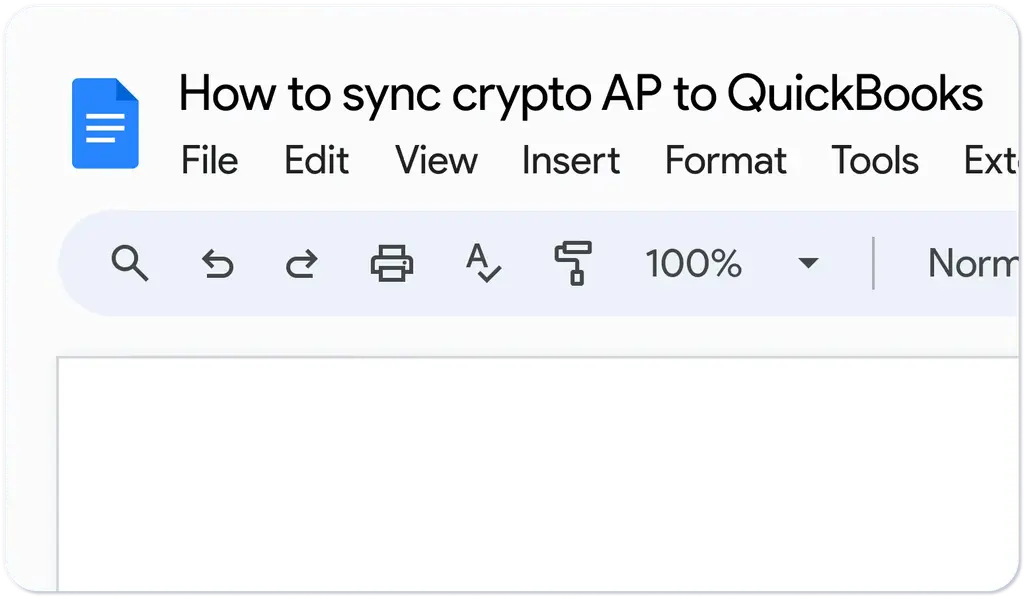Print the document with printer icon
Screen dimensions: 1024x596
coord(392,264)
